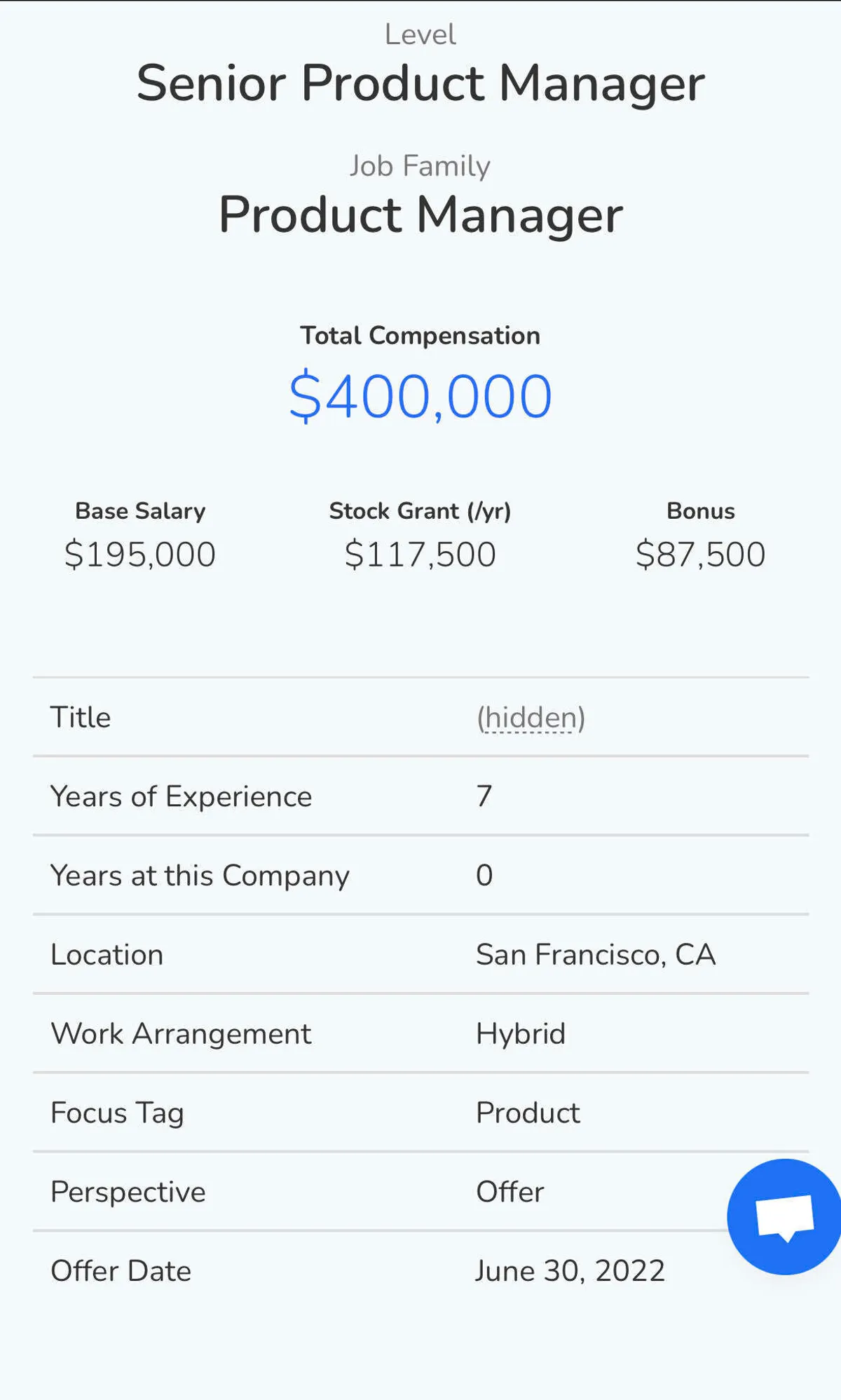Image resolution: width=841 pixels, height=1400 pixels.
Task: Select the $87,500 bonus value
Action: click(x=701, y=555)
